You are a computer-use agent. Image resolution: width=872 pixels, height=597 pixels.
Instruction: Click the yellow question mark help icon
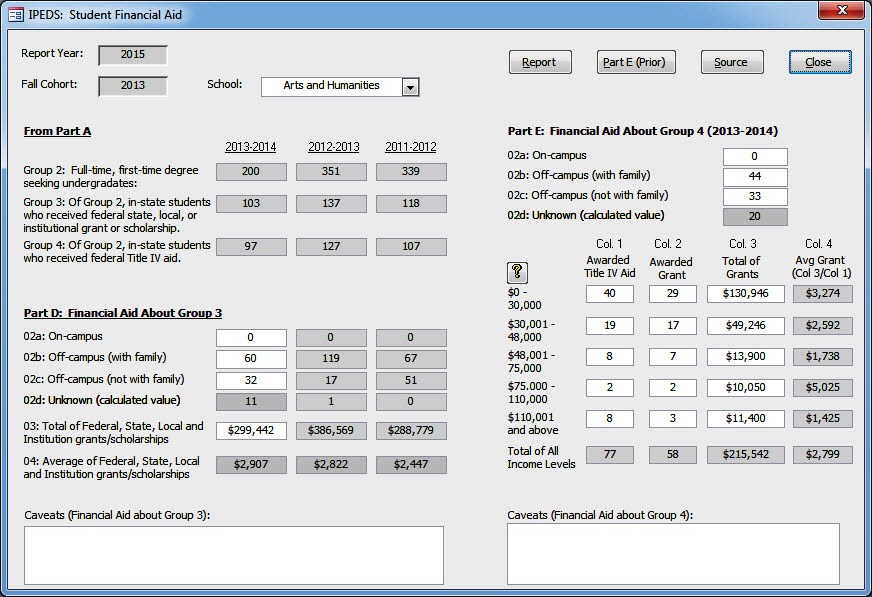pos(517,272)
